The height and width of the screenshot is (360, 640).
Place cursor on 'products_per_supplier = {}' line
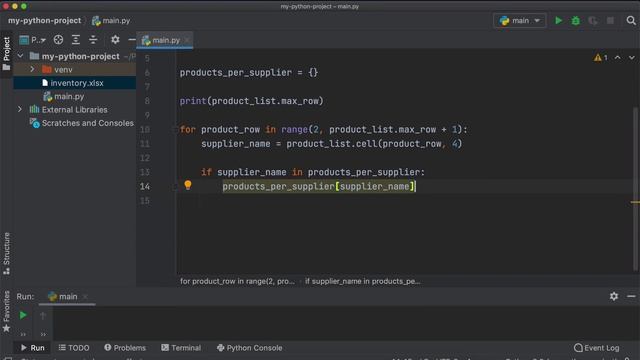(249, 73)
